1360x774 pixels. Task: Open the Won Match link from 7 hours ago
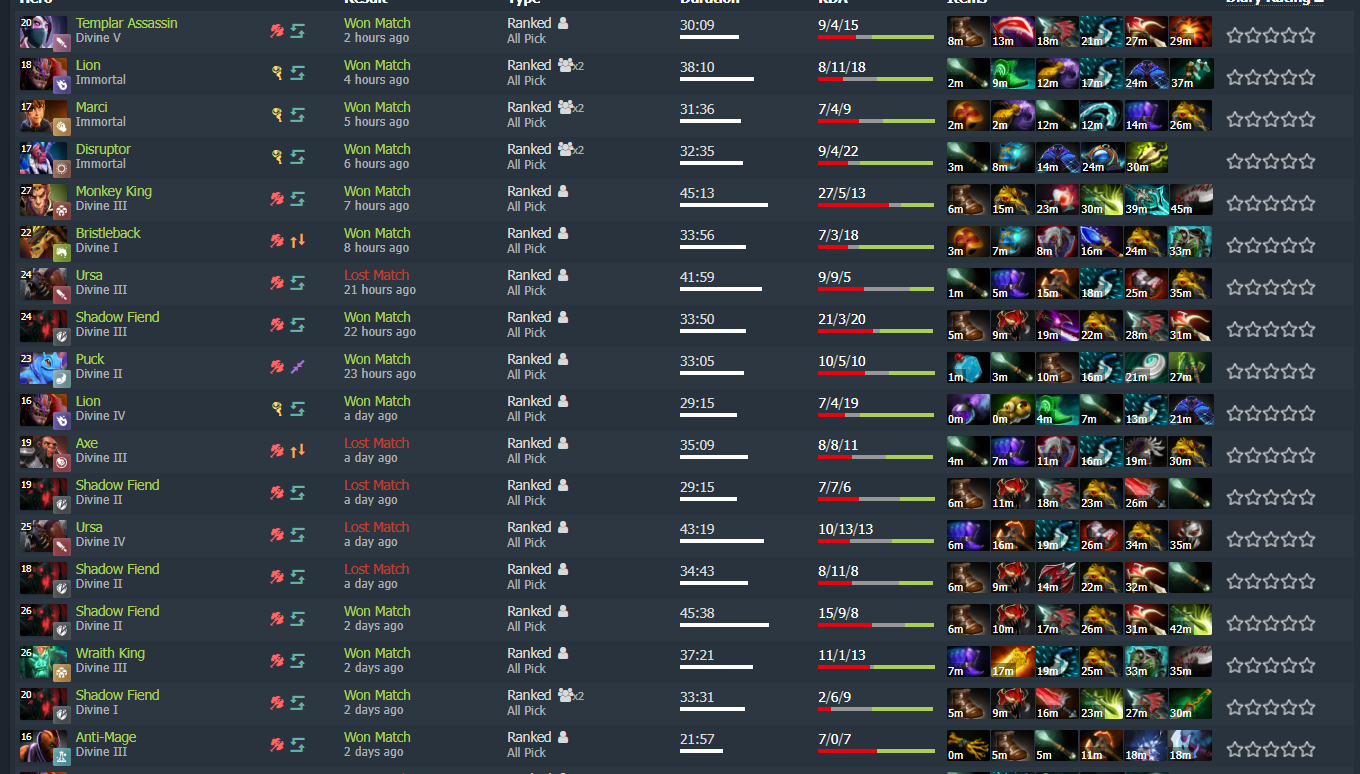coord(377,191)
